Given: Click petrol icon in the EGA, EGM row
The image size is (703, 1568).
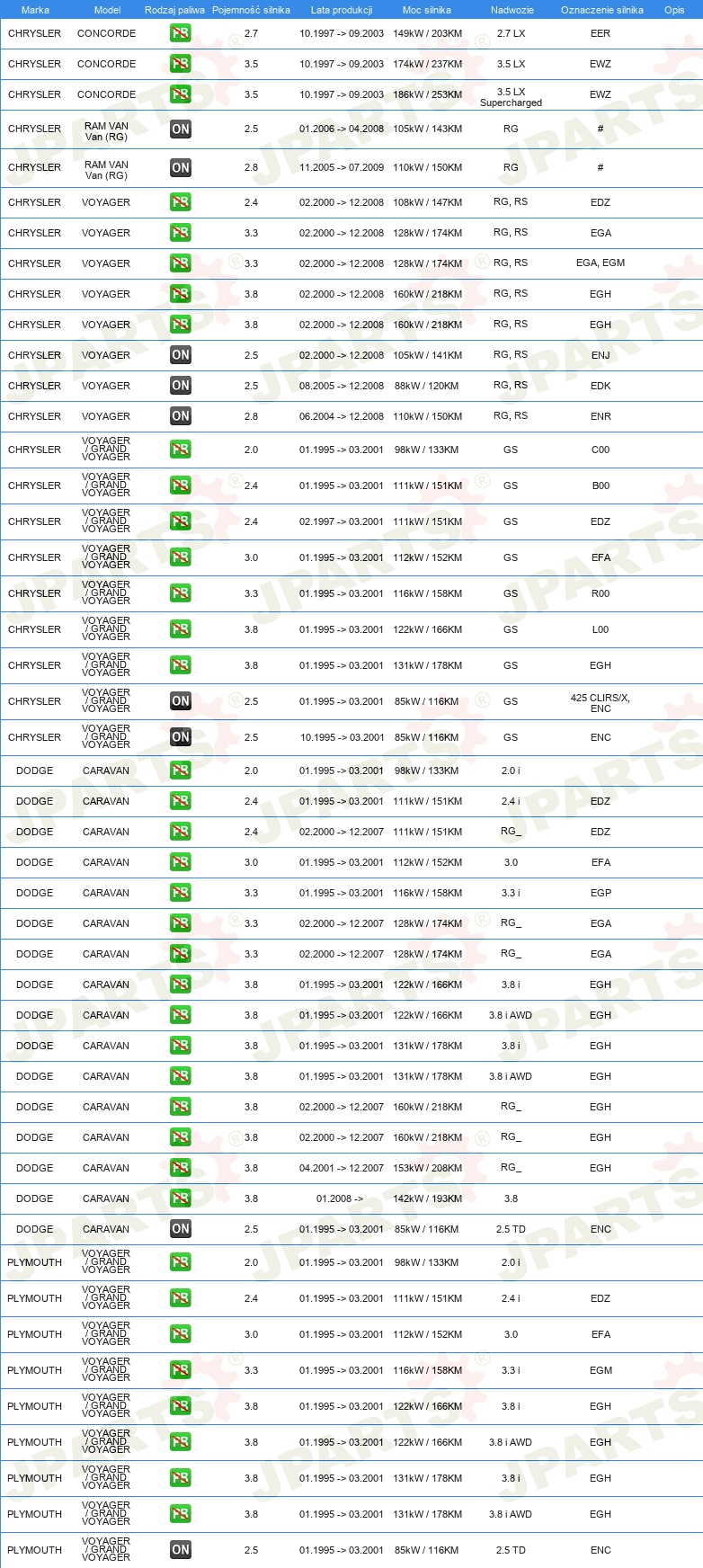Looking at the screenshot, I should point(181,263).
